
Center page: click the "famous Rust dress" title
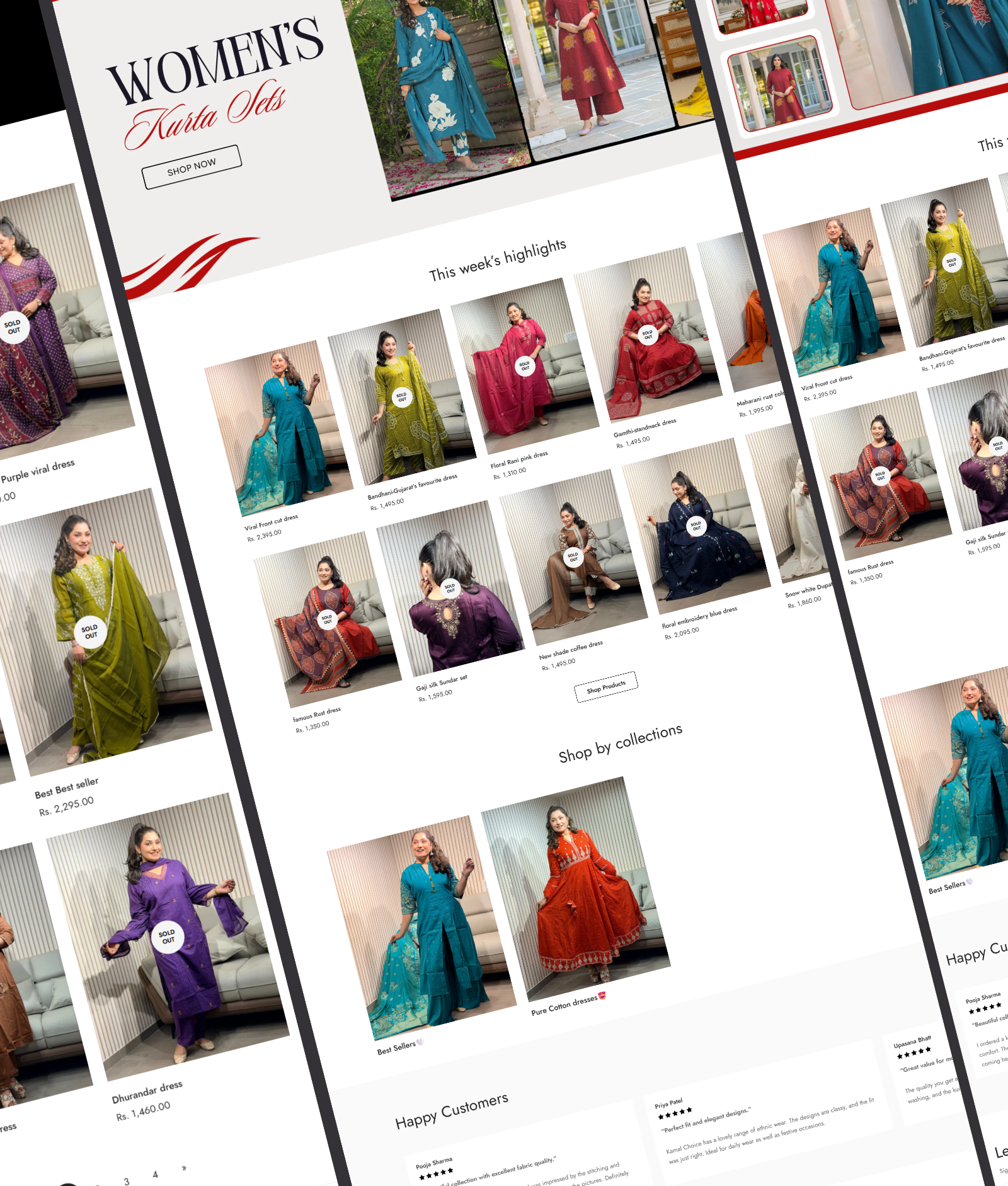pyautogui.click(x=317, y=715)
